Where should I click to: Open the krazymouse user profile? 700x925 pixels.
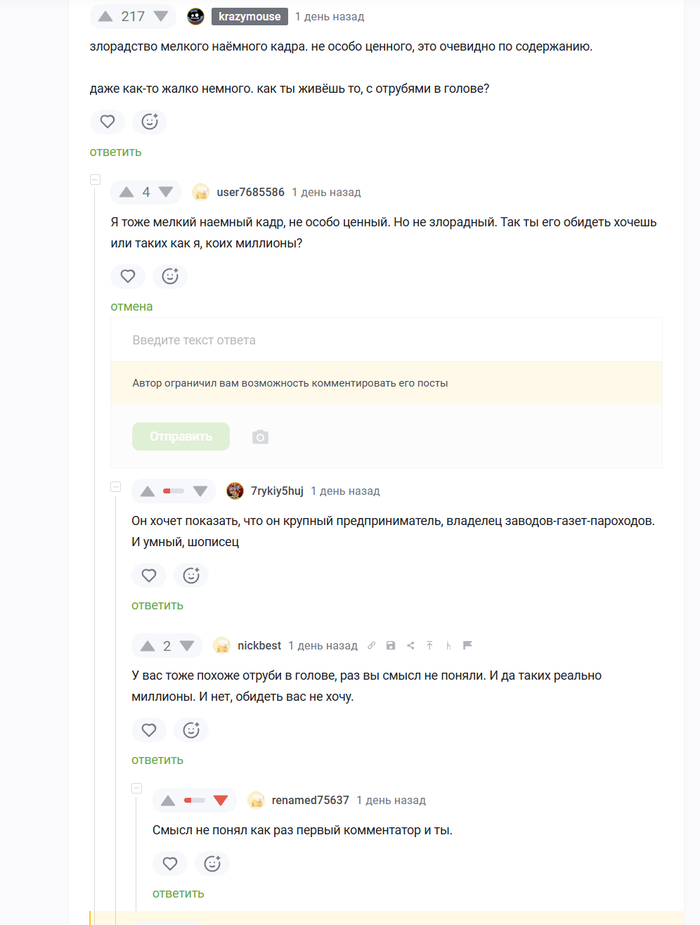coord(250,16)
